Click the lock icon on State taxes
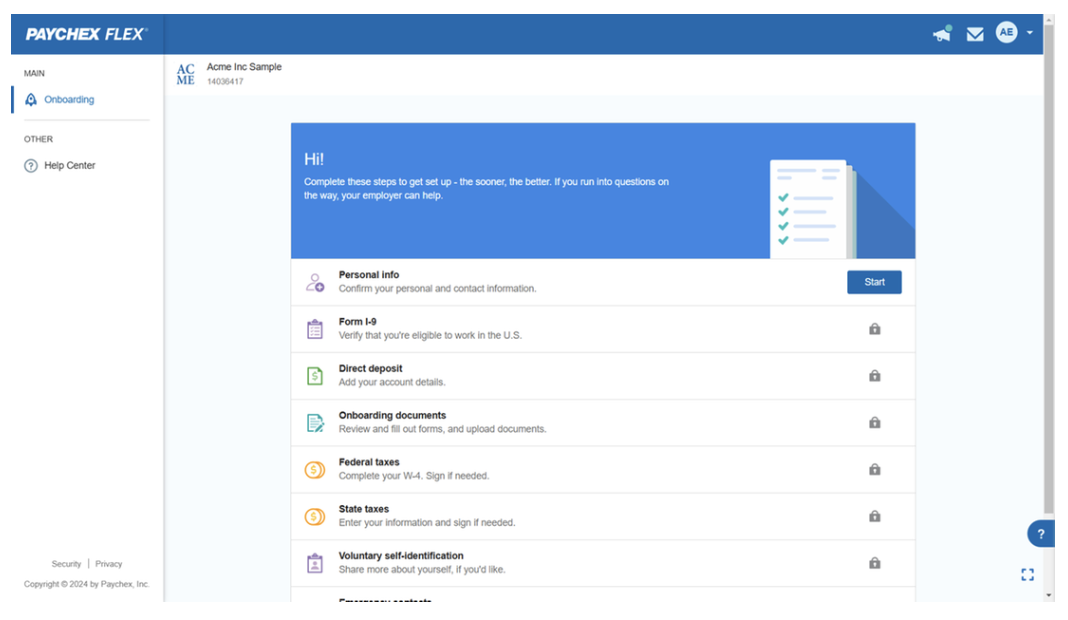This screenshot has height=620, width=1068. [874, 516]
